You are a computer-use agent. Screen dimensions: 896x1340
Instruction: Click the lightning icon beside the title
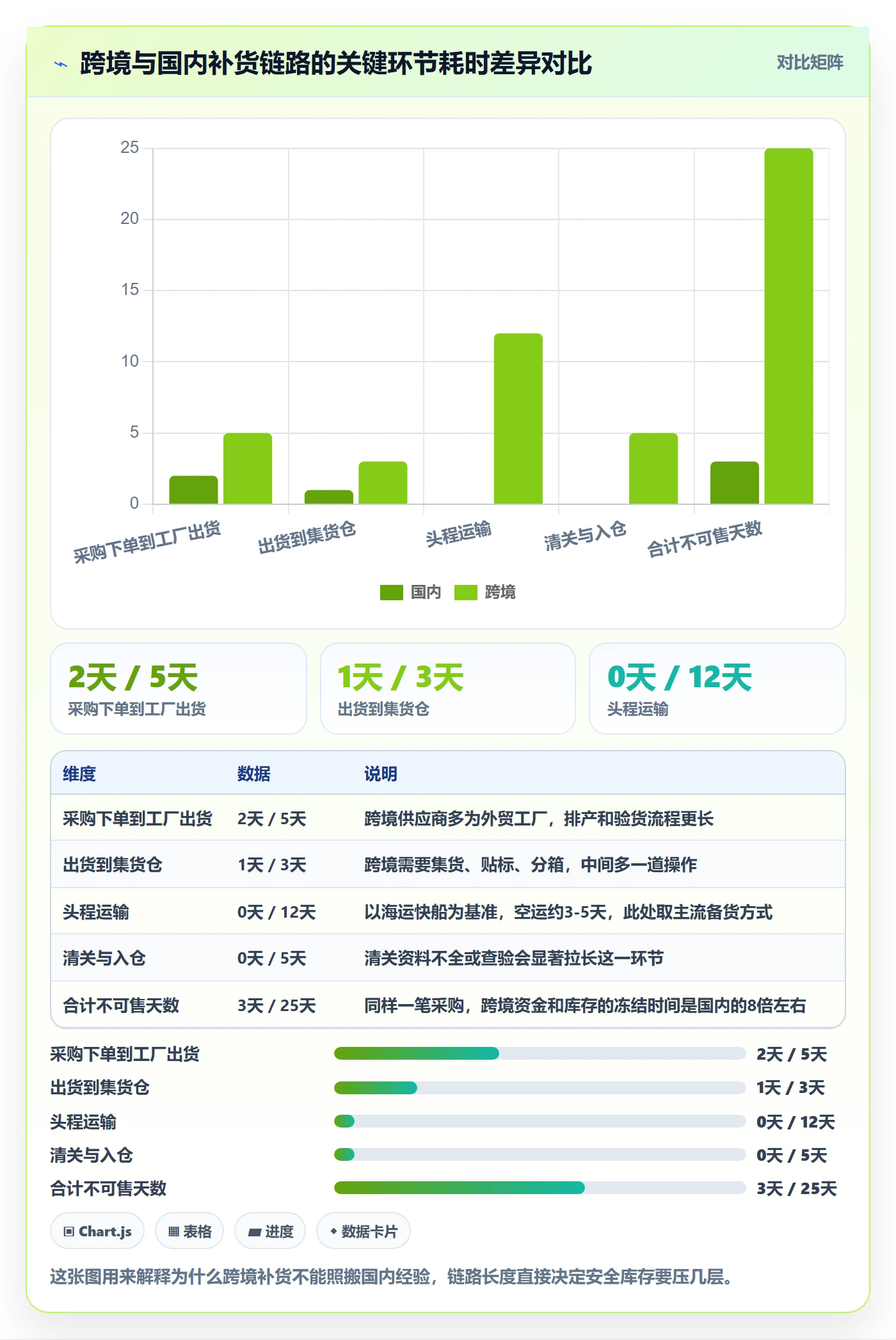click(x=61, y=64)
